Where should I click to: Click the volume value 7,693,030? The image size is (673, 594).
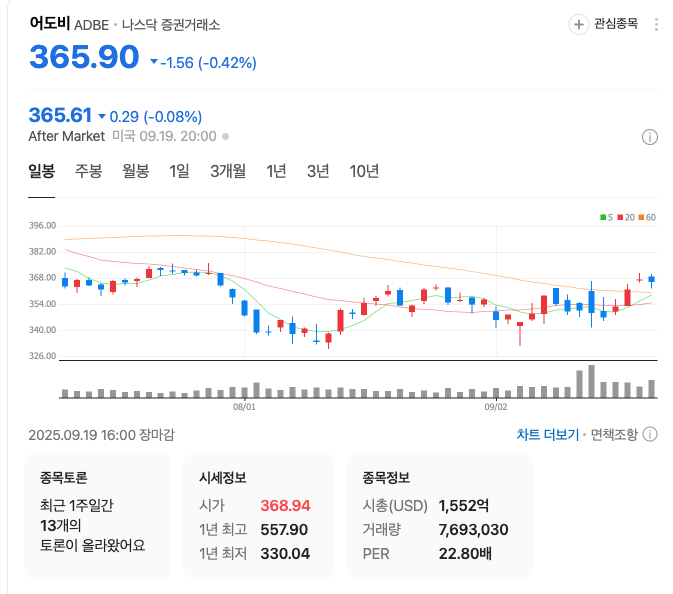(473, 530)
